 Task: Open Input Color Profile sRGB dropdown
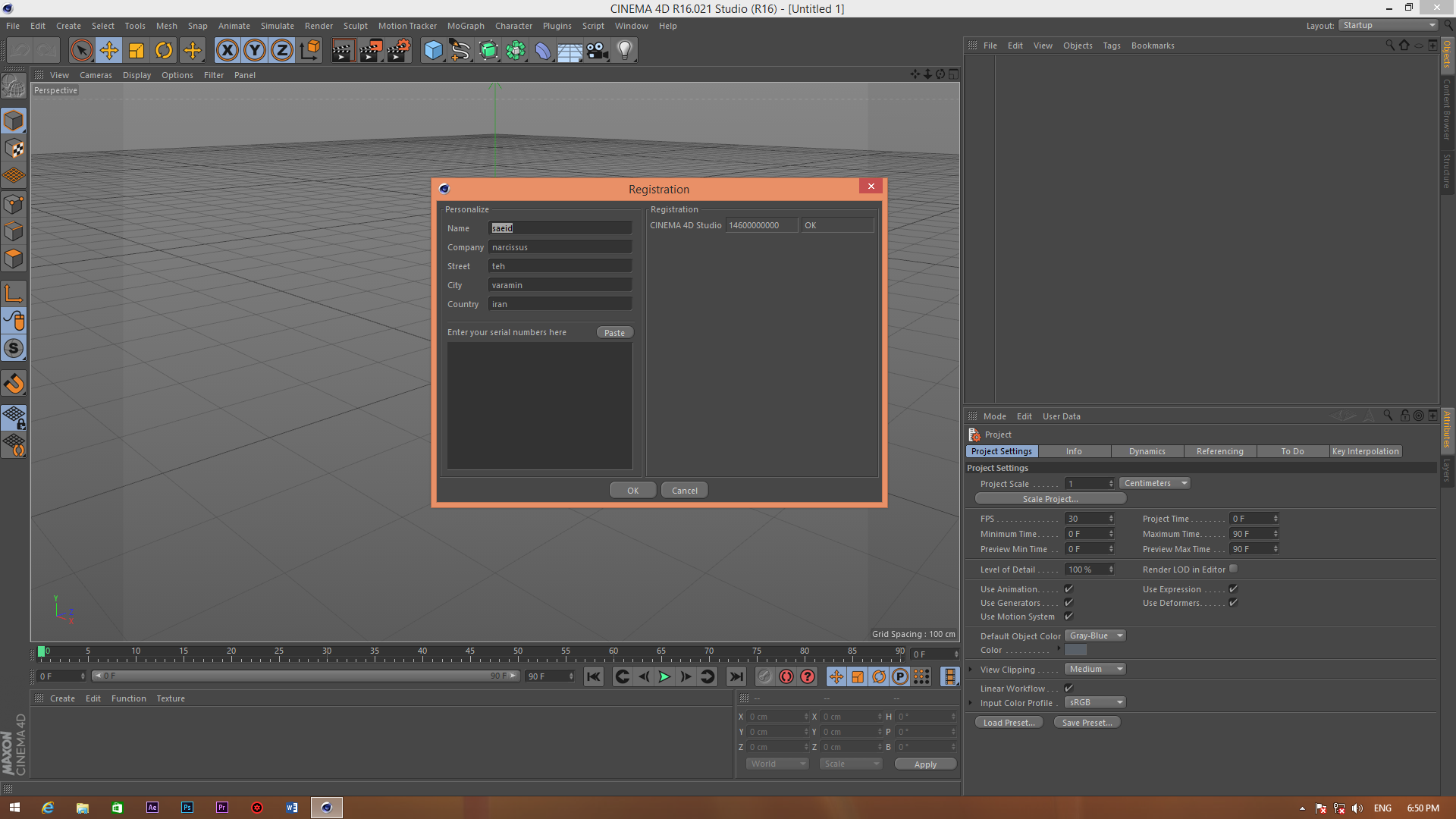click(x=1095, y=702)
